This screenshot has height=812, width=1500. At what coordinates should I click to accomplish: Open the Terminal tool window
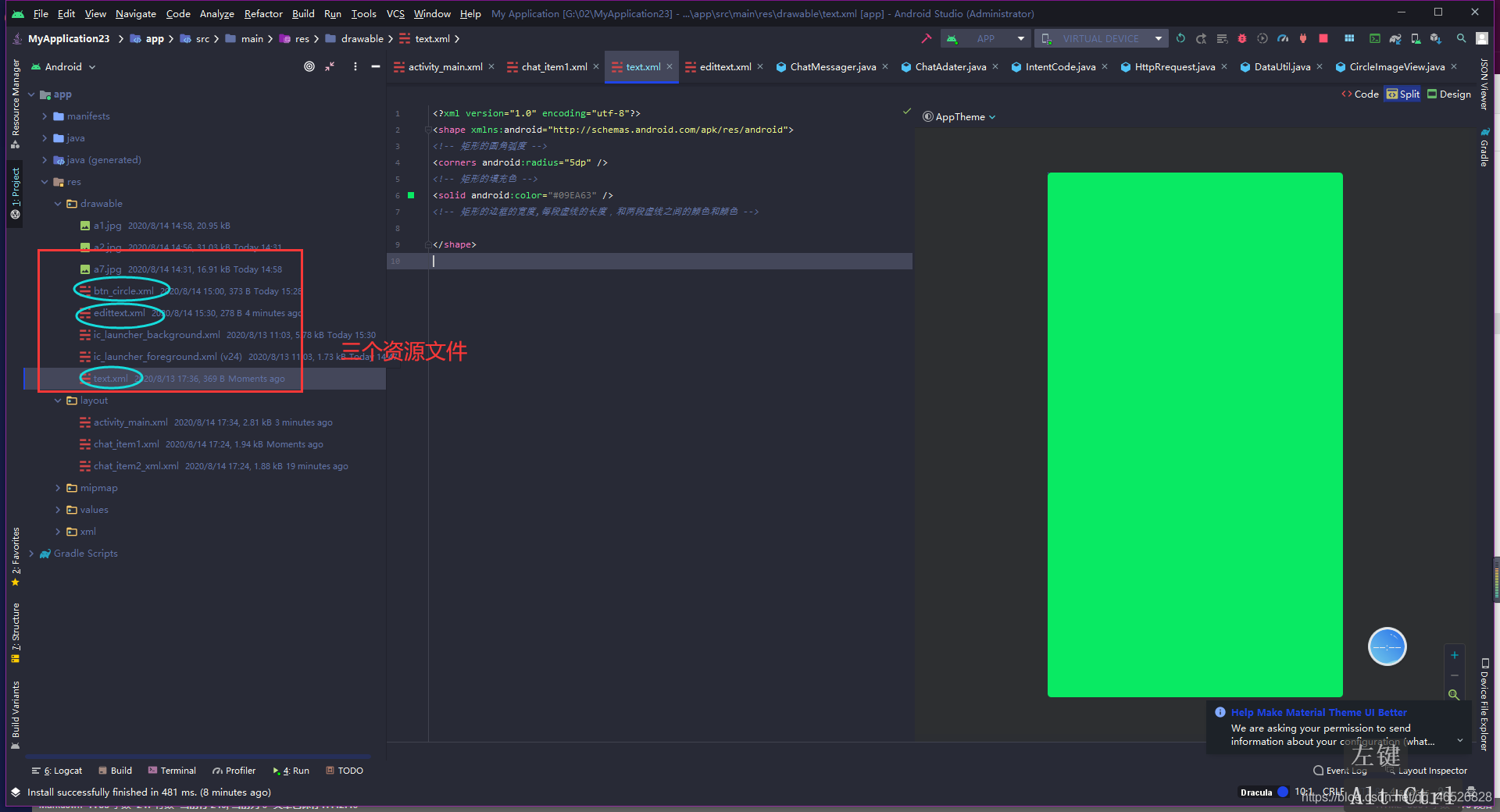(x=173, y=771)
